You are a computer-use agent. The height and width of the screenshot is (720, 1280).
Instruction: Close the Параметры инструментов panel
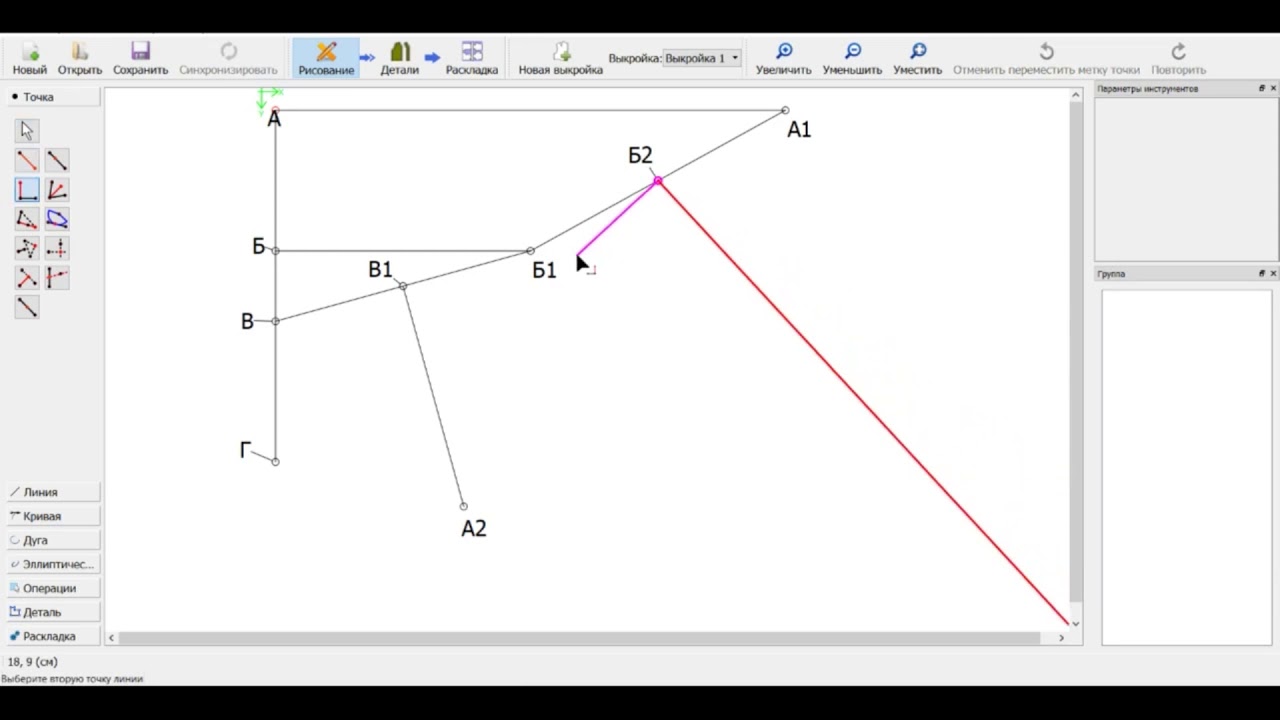[1273, 89]
